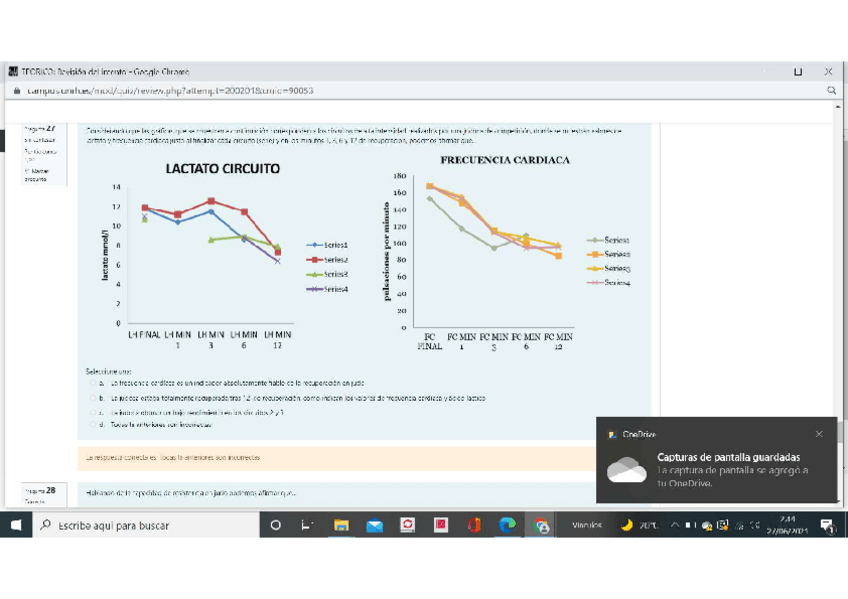
Task: Open the Windows Start menu
Action: pos(16,525)
